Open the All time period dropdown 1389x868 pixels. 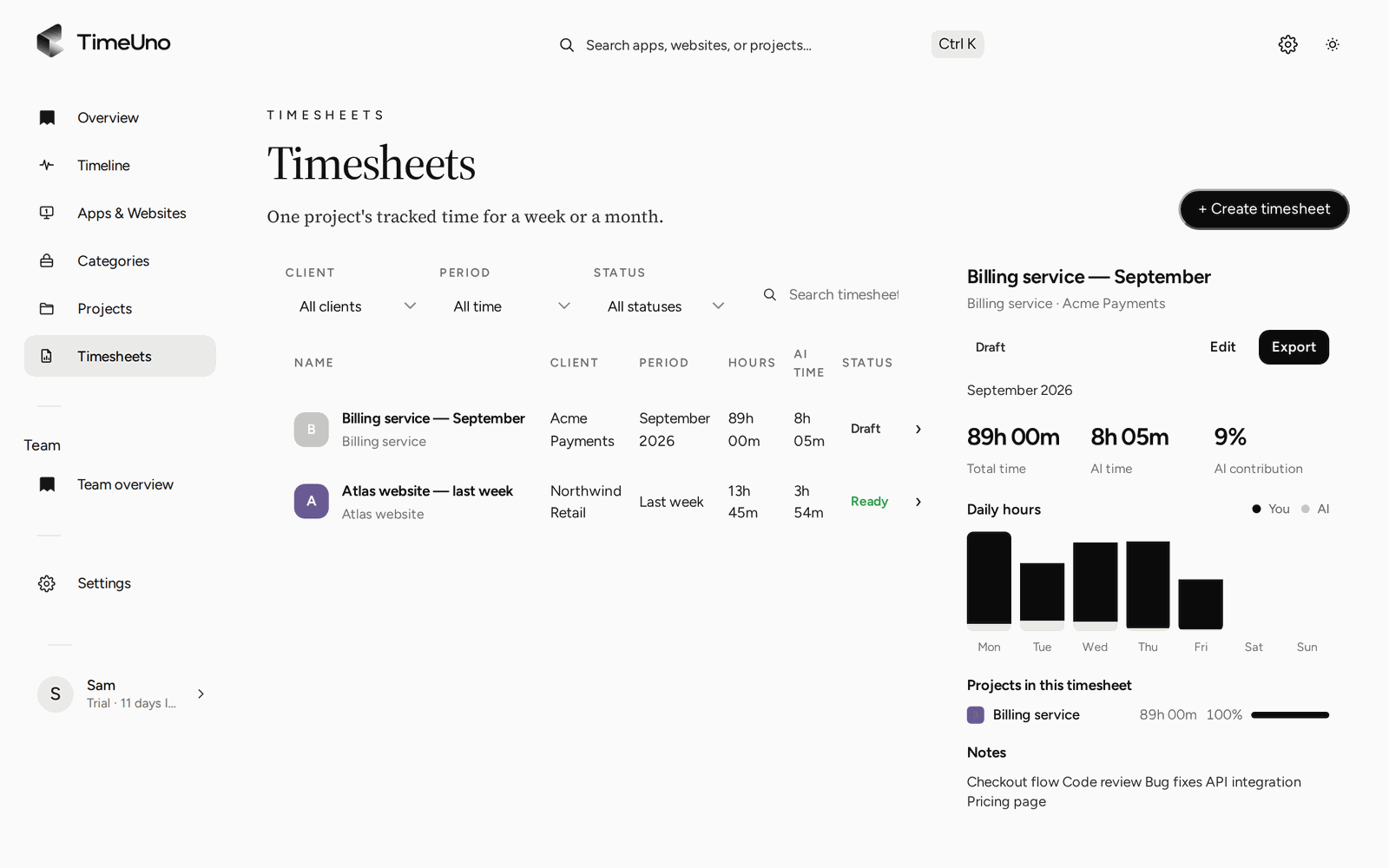(x=511, y=306)
